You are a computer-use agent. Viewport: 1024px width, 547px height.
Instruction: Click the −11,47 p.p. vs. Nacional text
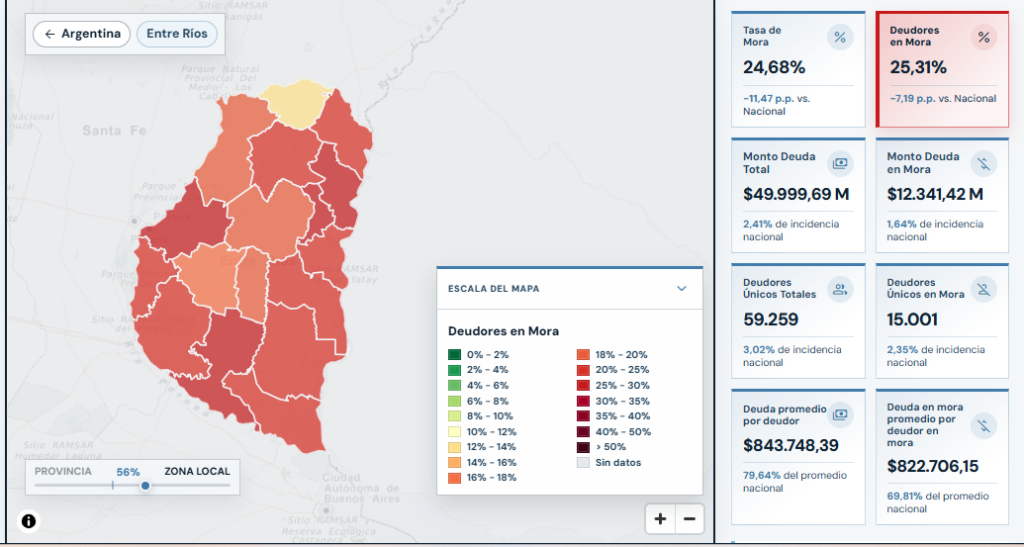coord(776,105)
